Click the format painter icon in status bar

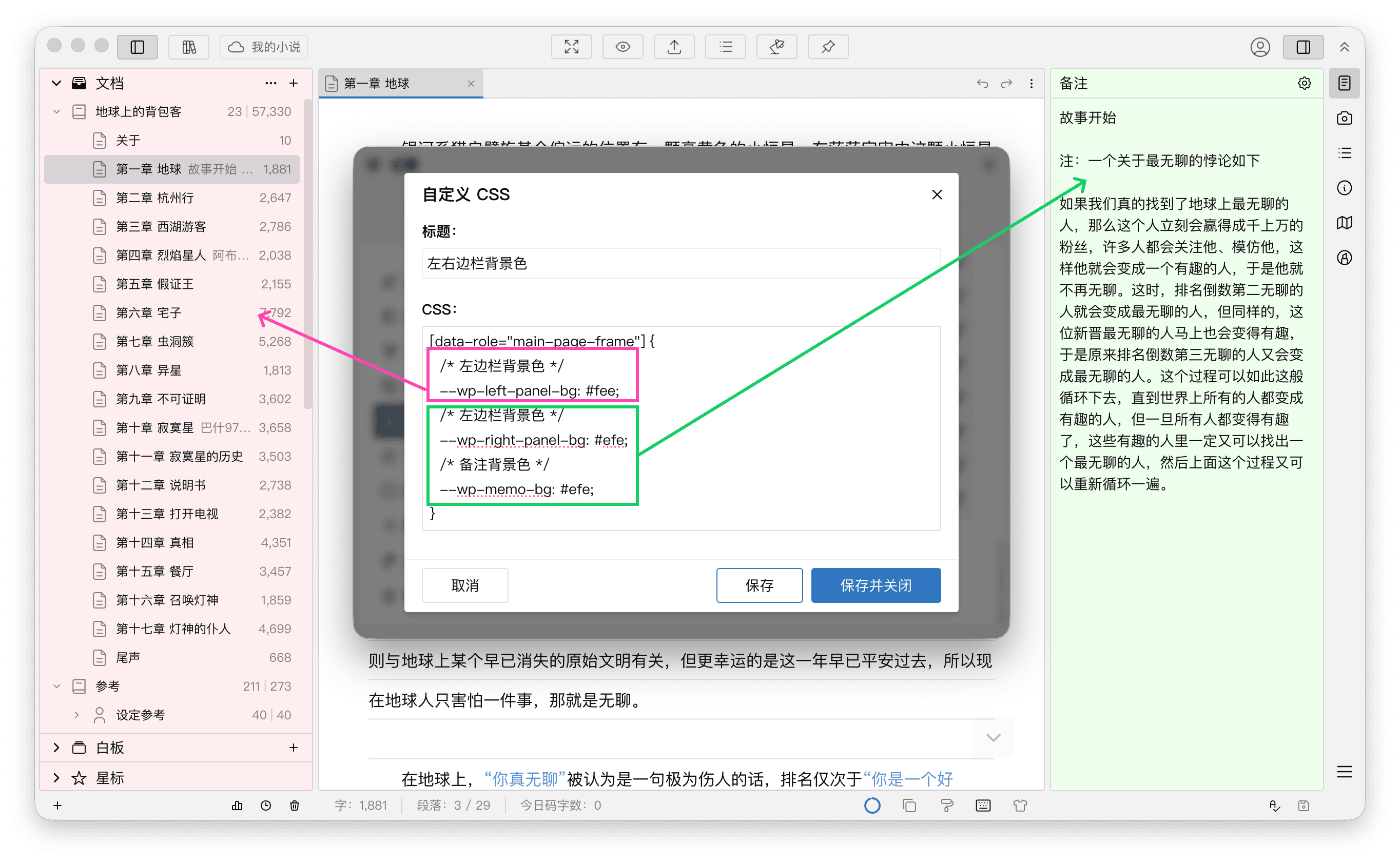point(946,806)
